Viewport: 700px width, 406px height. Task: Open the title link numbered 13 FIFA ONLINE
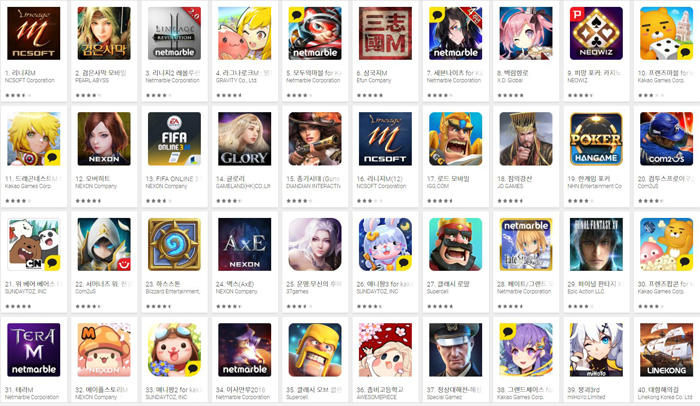coord(173,179)
